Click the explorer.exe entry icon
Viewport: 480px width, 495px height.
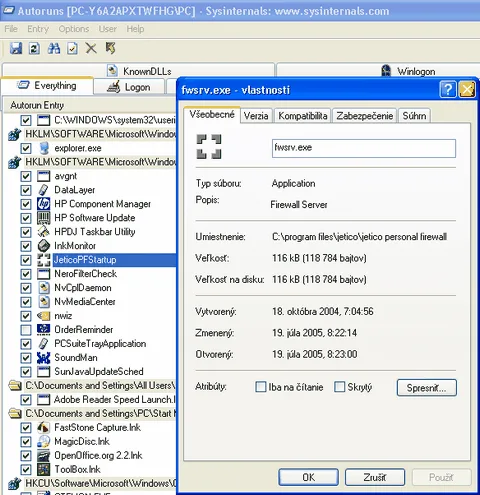point(43,148)
